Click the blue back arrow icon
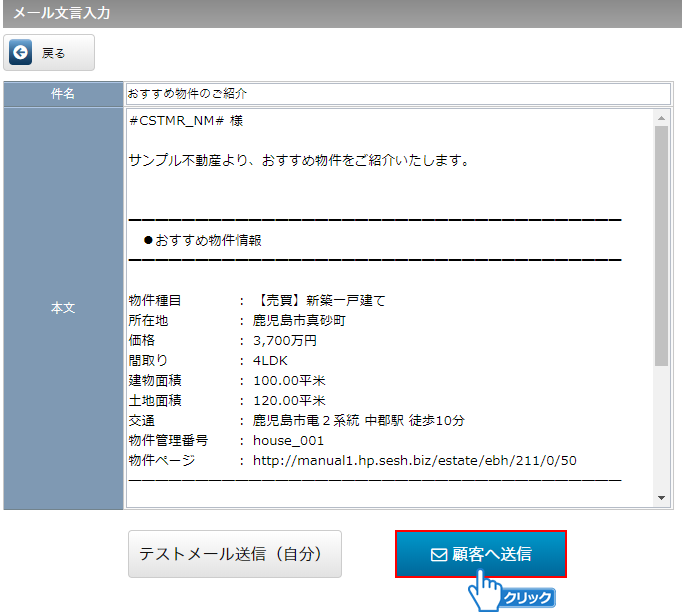 20,52
